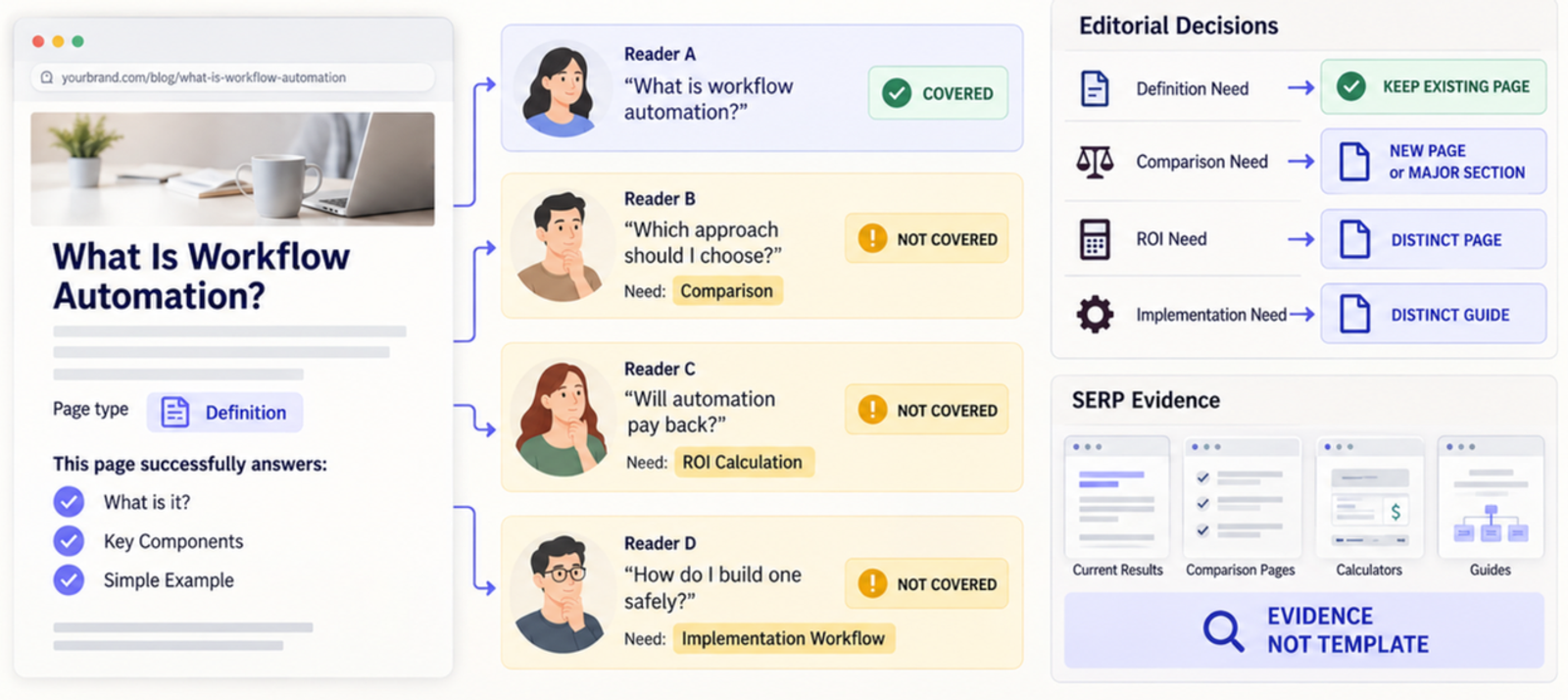
Task: Click the 'ROI Need' label
Action: point(1171,239)
